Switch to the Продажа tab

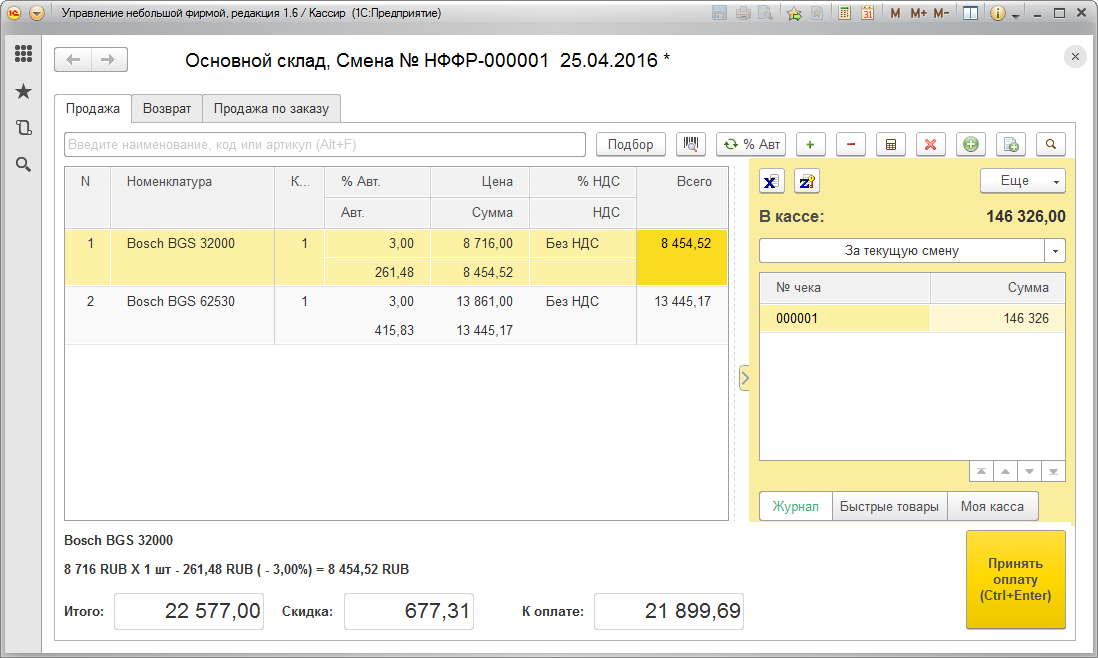coord(92,108)
